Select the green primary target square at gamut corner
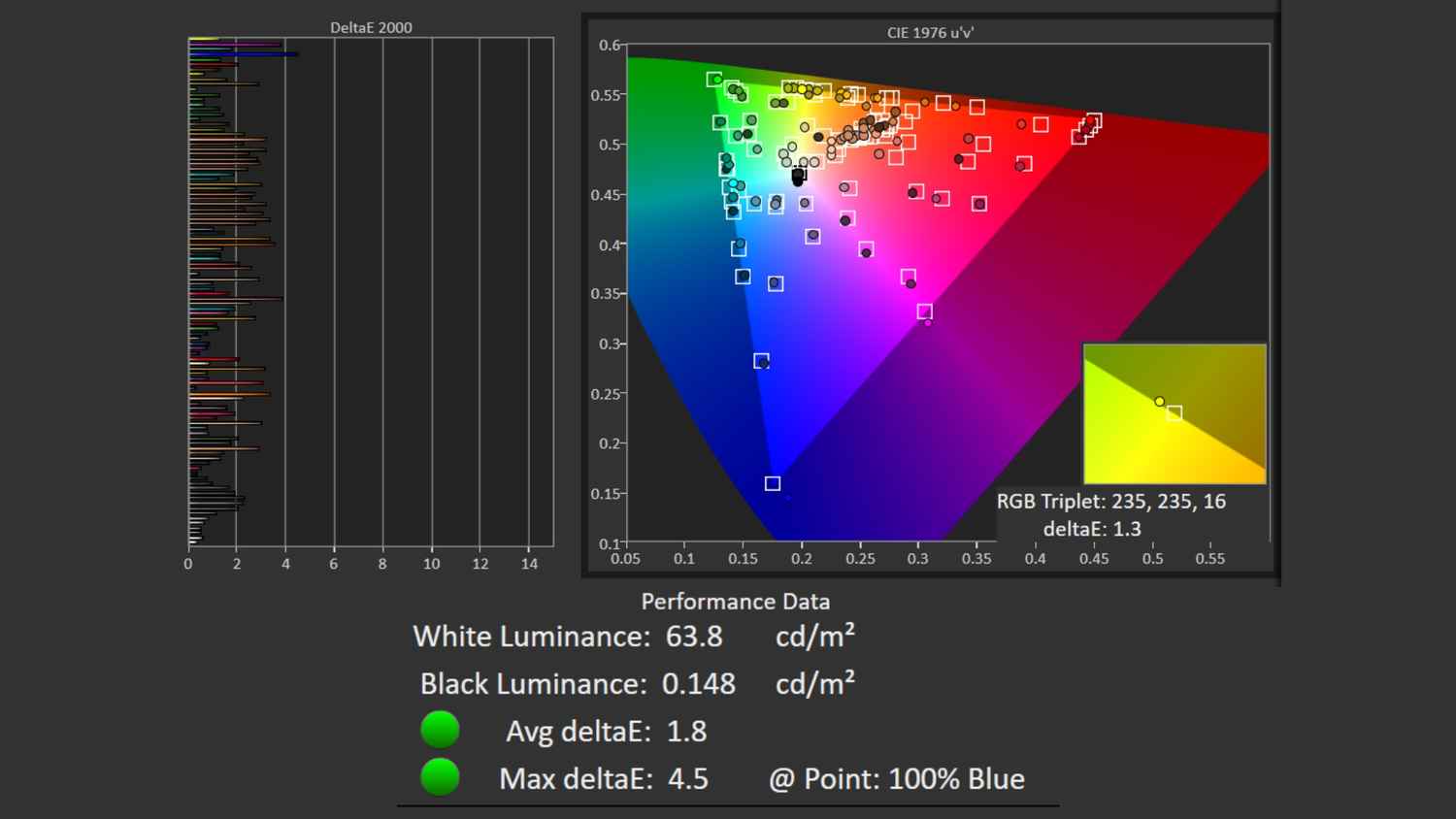Viewport: 1456px width, 819px height. pyautogui.click(x=714, y=80)
